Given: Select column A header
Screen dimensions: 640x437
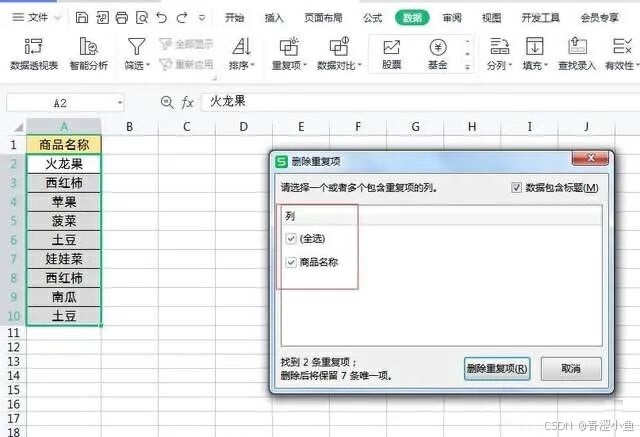Looking at the screenshot, I should pyautogui.click(x=64, y=127).
